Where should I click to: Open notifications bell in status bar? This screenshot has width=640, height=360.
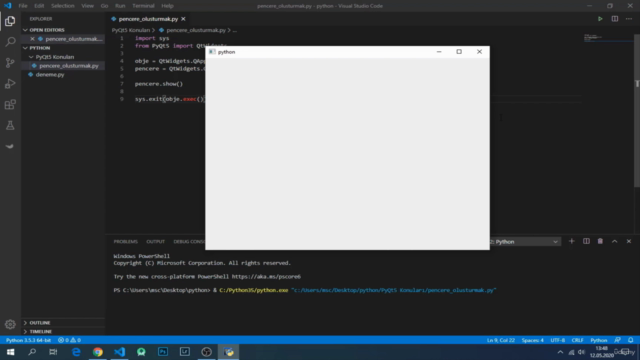point(631,340)
